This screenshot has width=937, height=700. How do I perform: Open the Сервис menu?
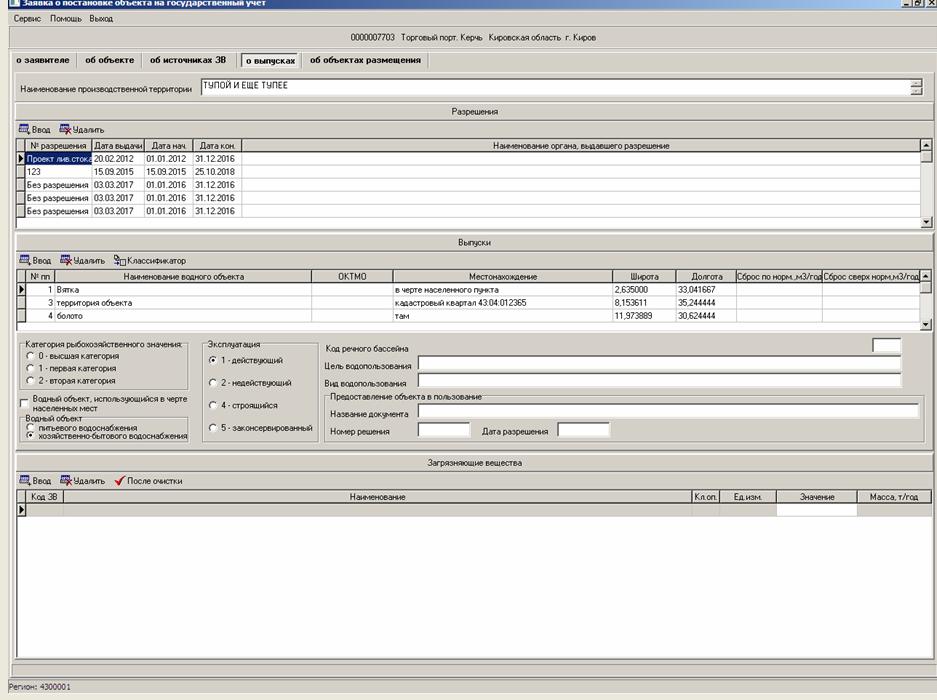[x=27, y=19]
